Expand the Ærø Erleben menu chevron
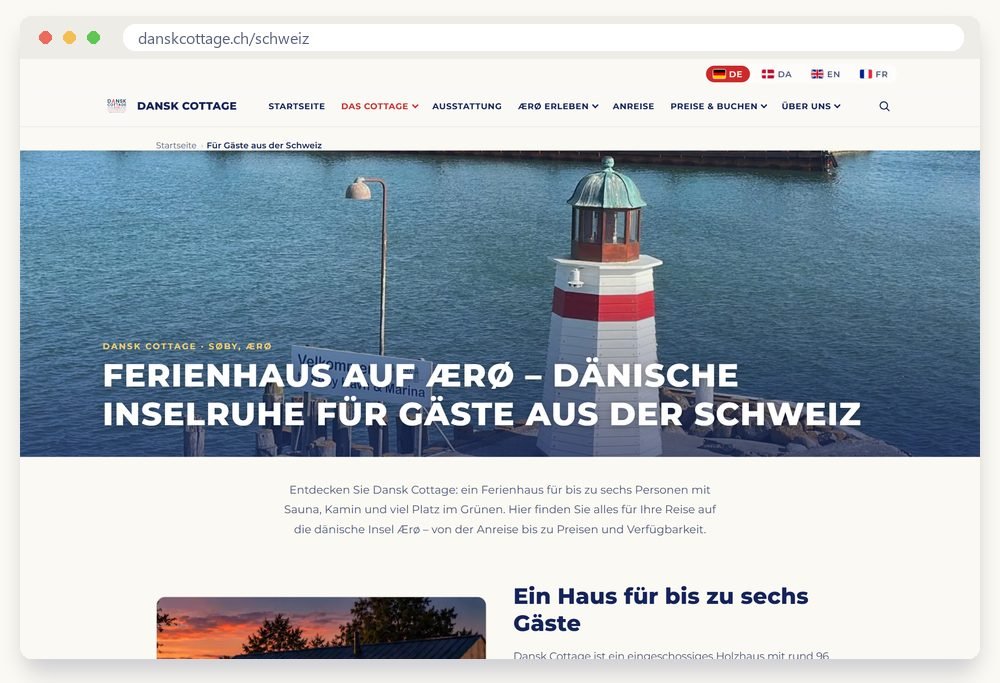This screenshot has height=683, width=1000. [595, 106]
